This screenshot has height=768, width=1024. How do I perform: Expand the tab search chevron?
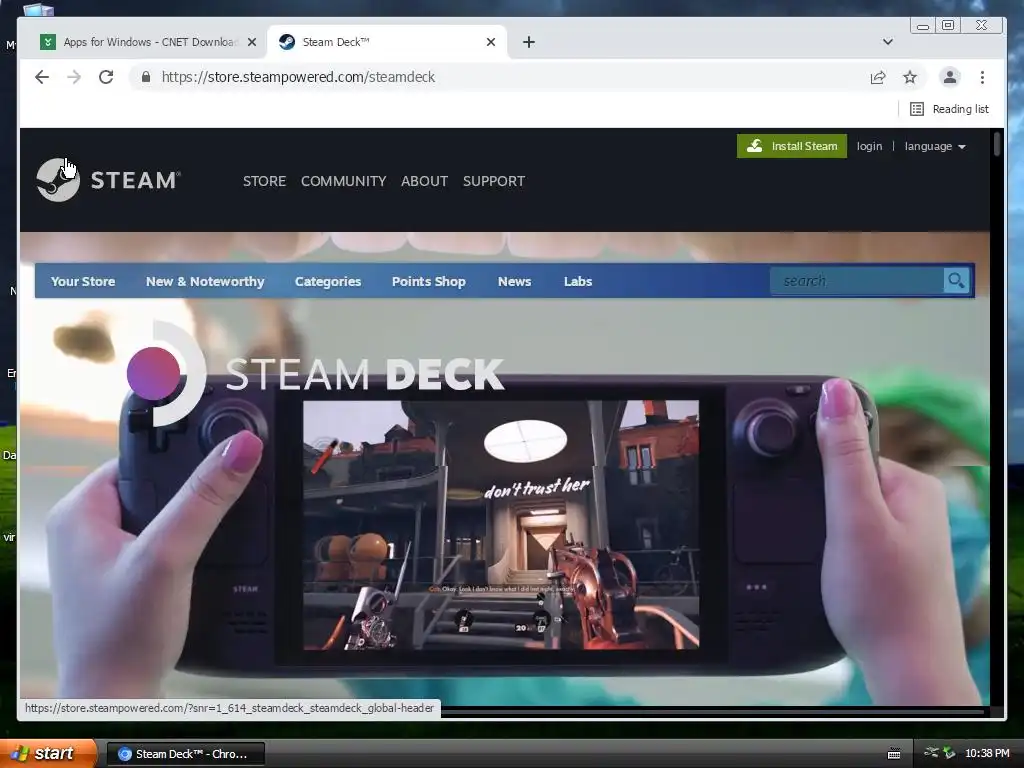pos(888,42)
